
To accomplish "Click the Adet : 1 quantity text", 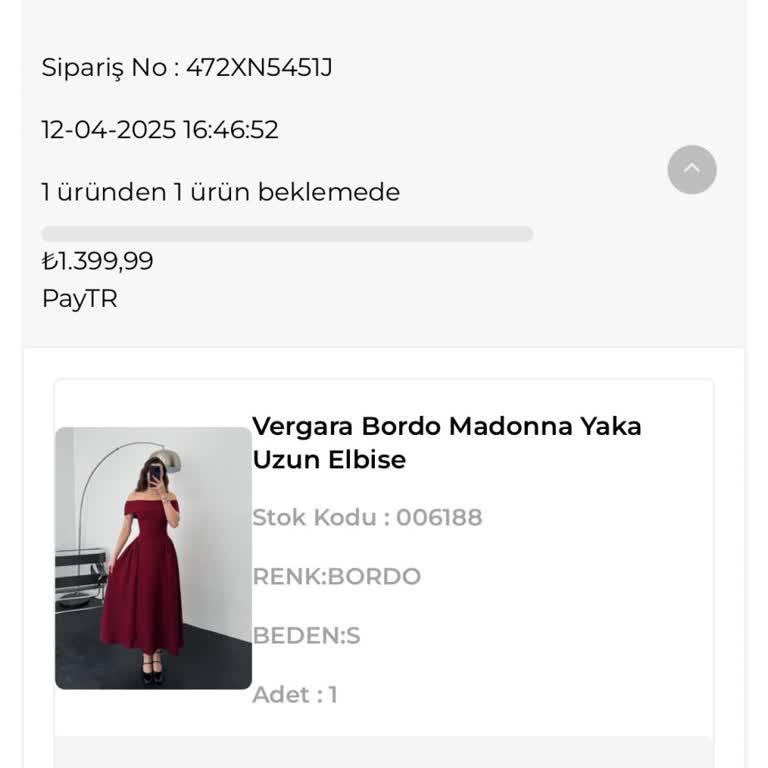I will 295,694.
